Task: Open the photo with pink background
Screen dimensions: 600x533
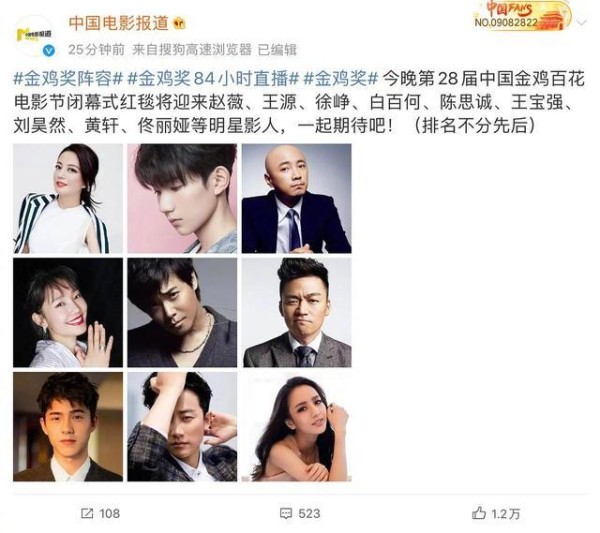Action: click(x=182, y=199)
